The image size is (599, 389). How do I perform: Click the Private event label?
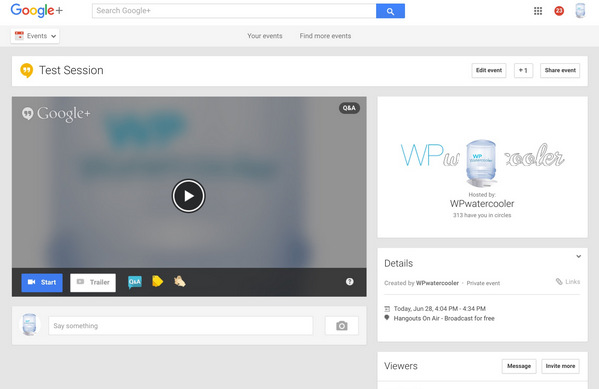coord(483,283)
